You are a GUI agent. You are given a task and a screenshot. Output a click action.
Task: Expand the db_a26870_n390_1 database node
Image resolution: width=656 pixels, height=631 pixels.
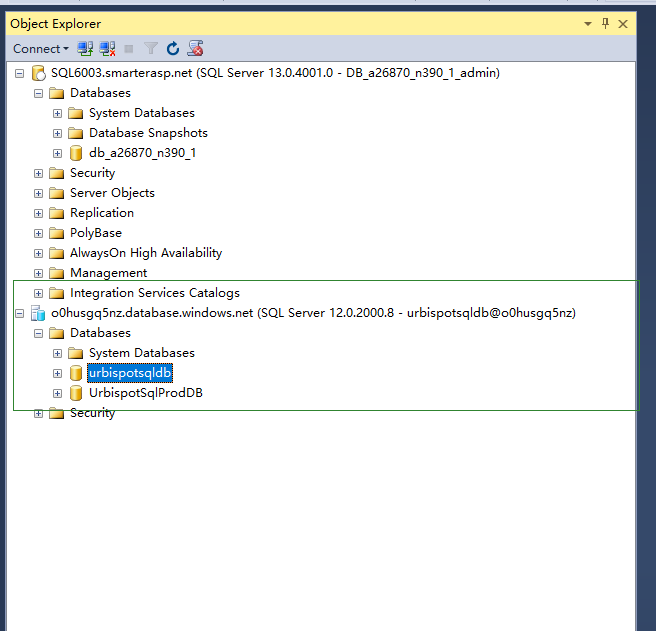(58, 153)
